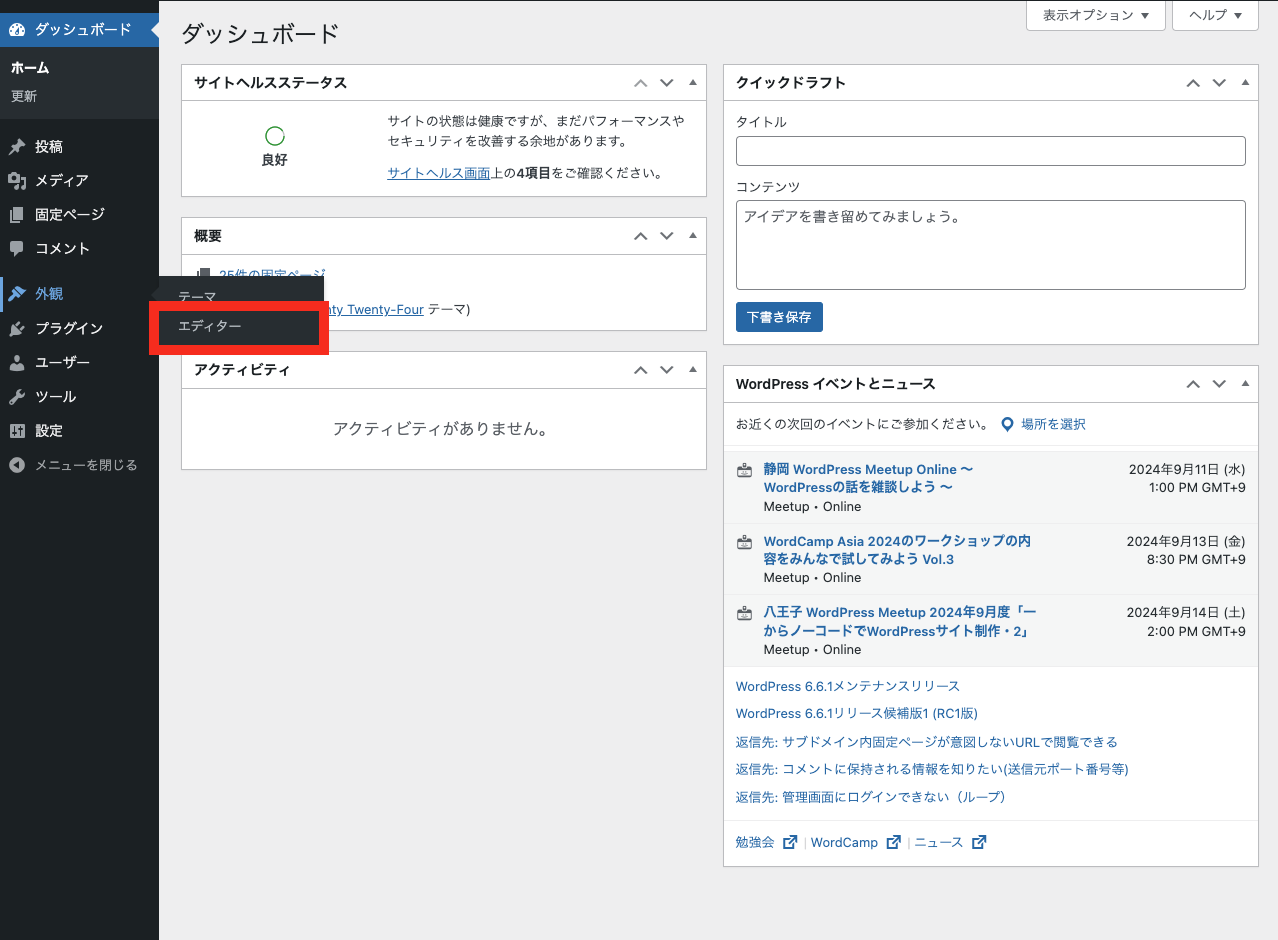Viewport: 1278px width, 940px height.
Task: Click メニューを閉じる to collapse sidebar
Action: pyautogui.click(x=86, y=465)
